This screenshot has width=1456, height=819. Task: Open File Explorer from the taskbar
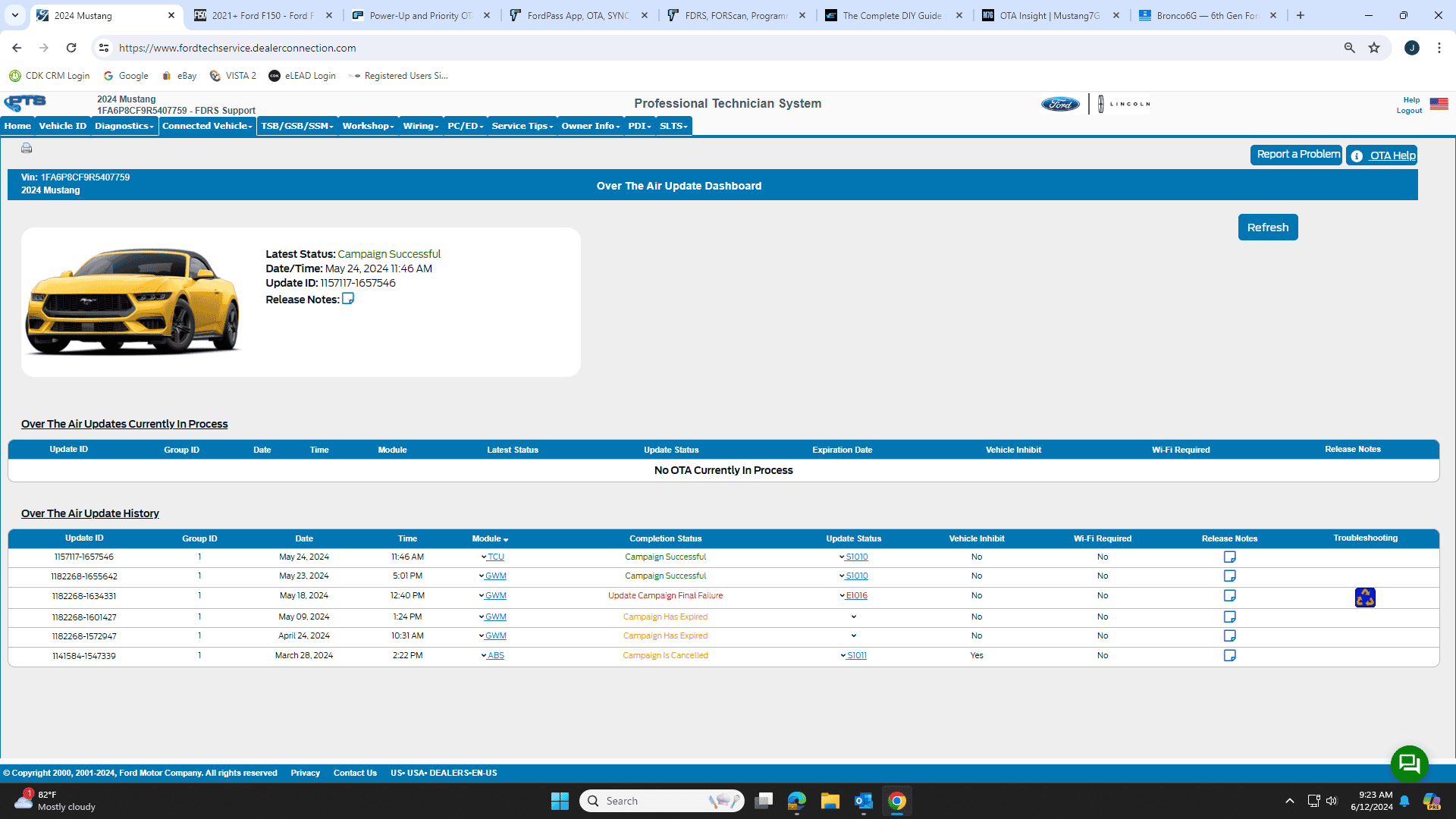pos(830,801)
